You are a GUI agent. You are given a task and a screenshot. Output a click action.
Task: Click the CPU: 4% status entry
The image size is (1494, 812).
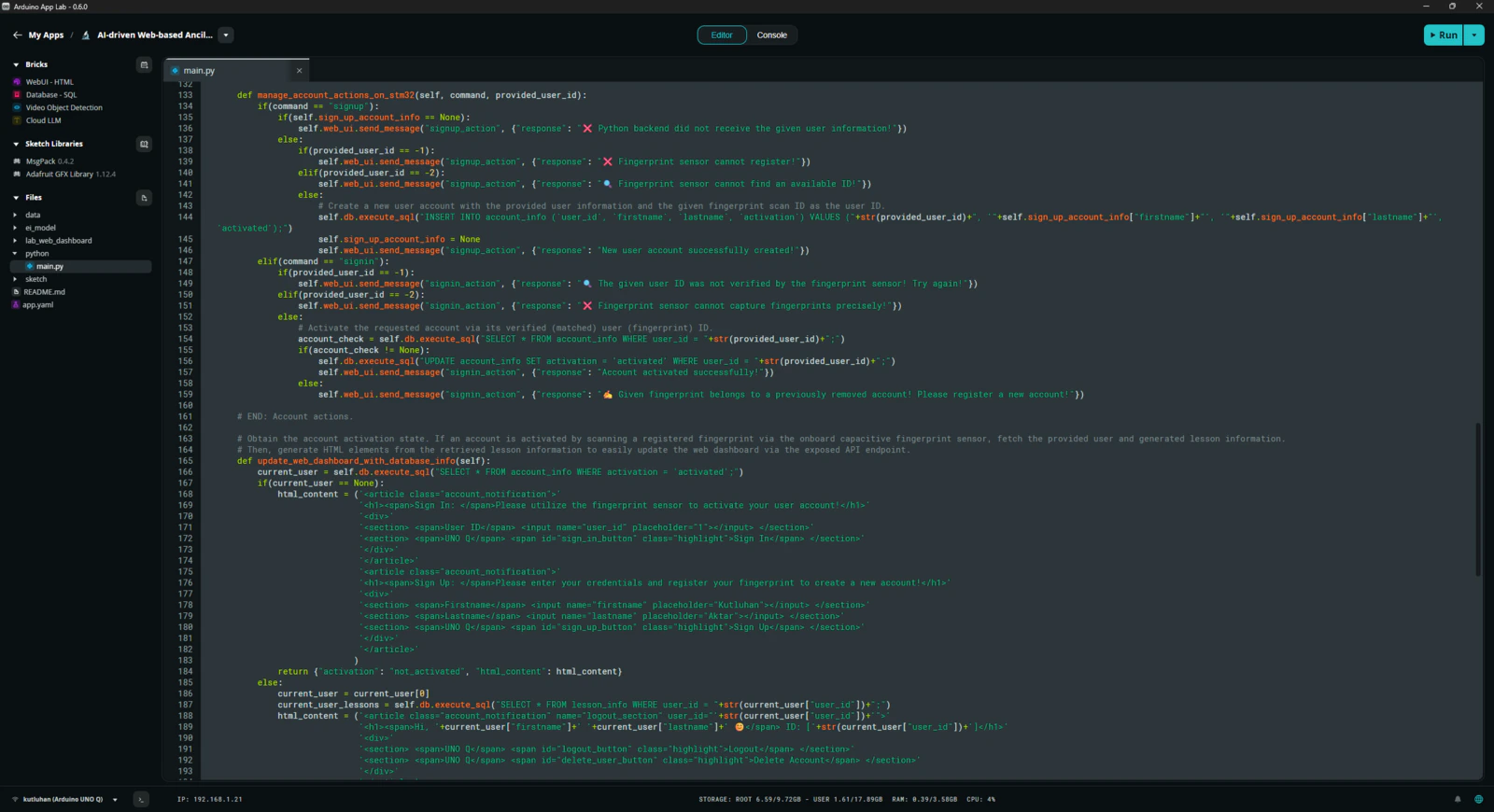(x=981, y=799)
